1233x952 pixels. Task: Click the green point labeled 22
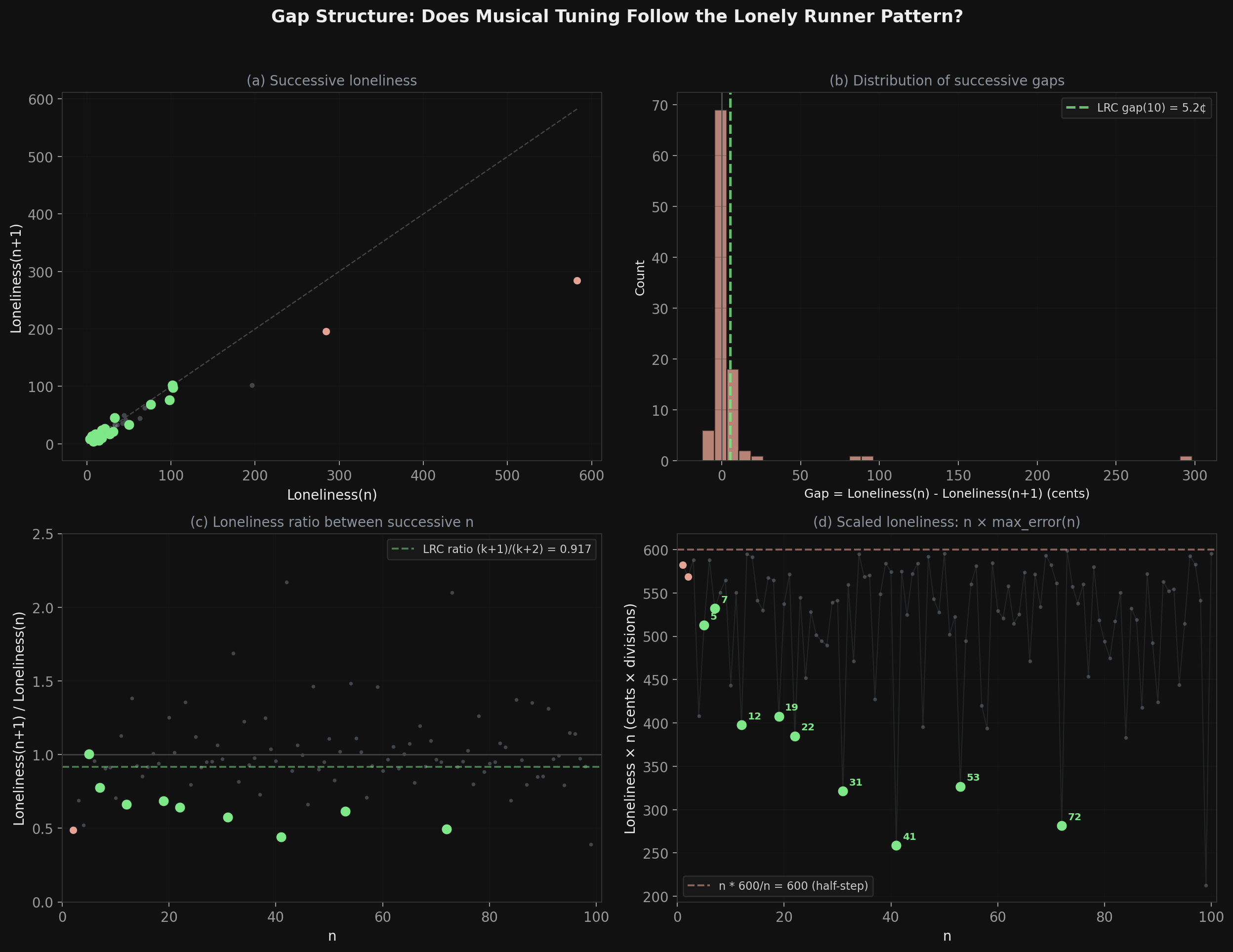(x=795, y=736)
